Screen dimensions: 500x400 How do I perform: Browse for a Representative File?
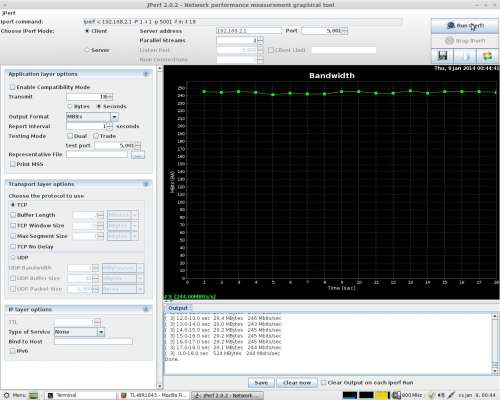[x=138, y=155]
